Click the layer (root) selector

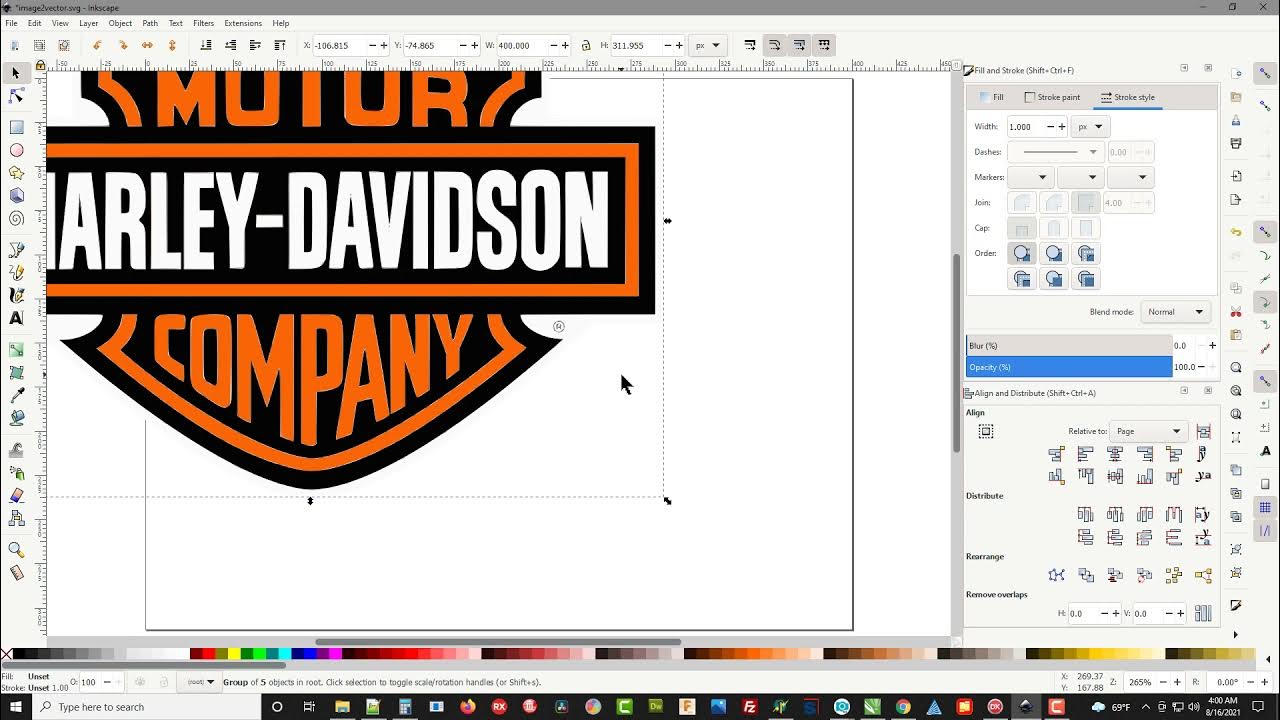point(201,682)
